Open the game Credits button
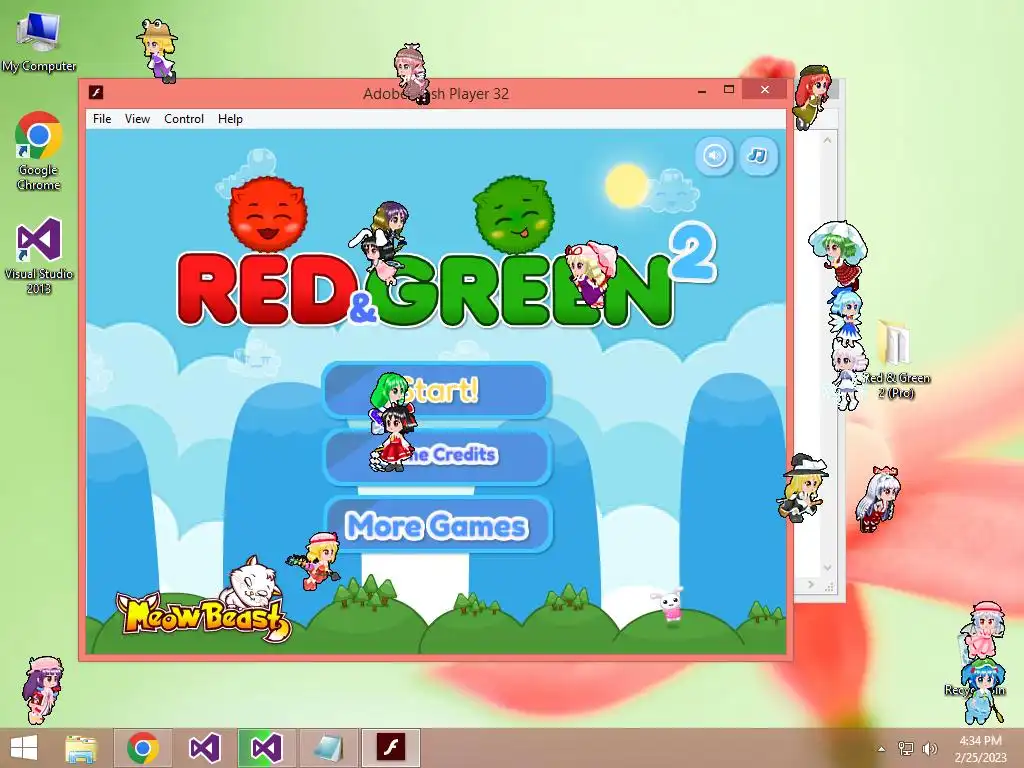The height and width of the screenshot is (768, 1024). pyautogui.click(x=437, y=455)
